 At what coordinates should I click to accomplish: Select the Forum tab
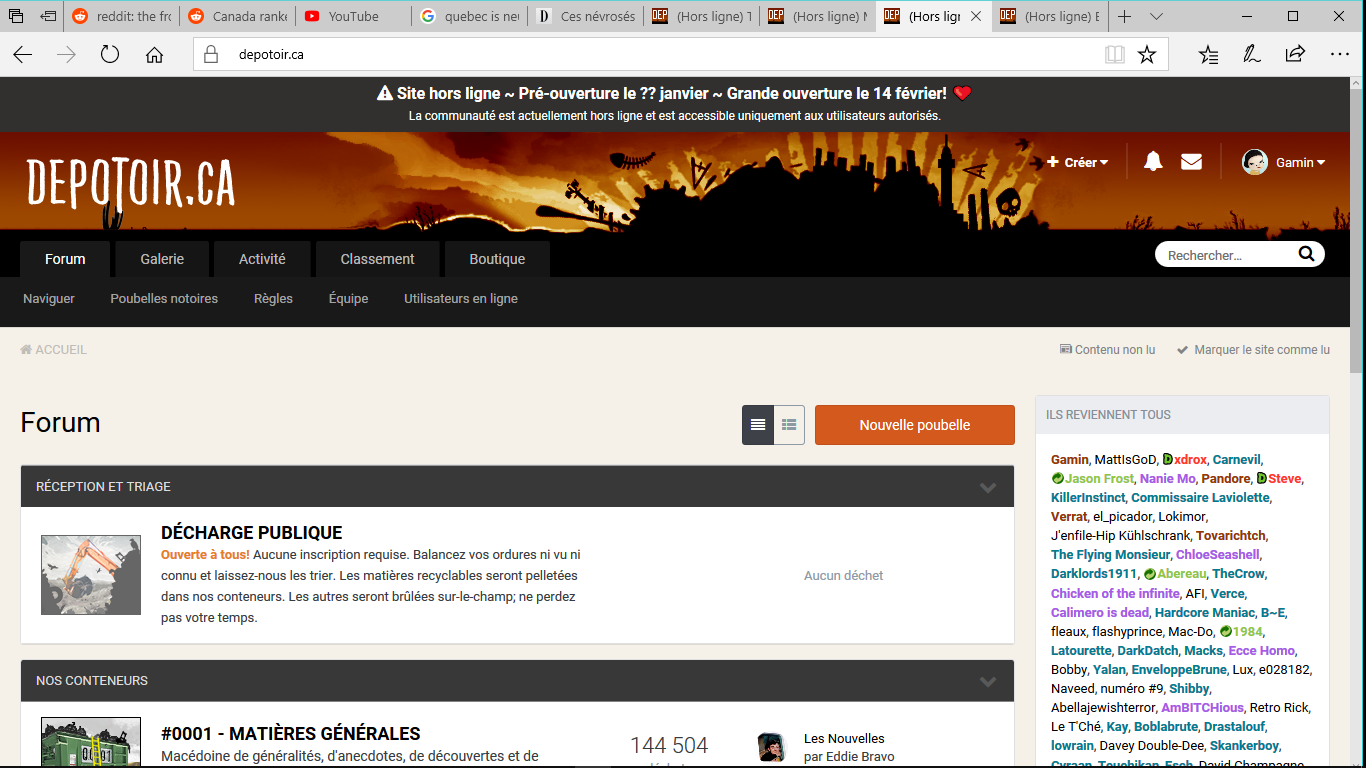(x=65, y=259)
